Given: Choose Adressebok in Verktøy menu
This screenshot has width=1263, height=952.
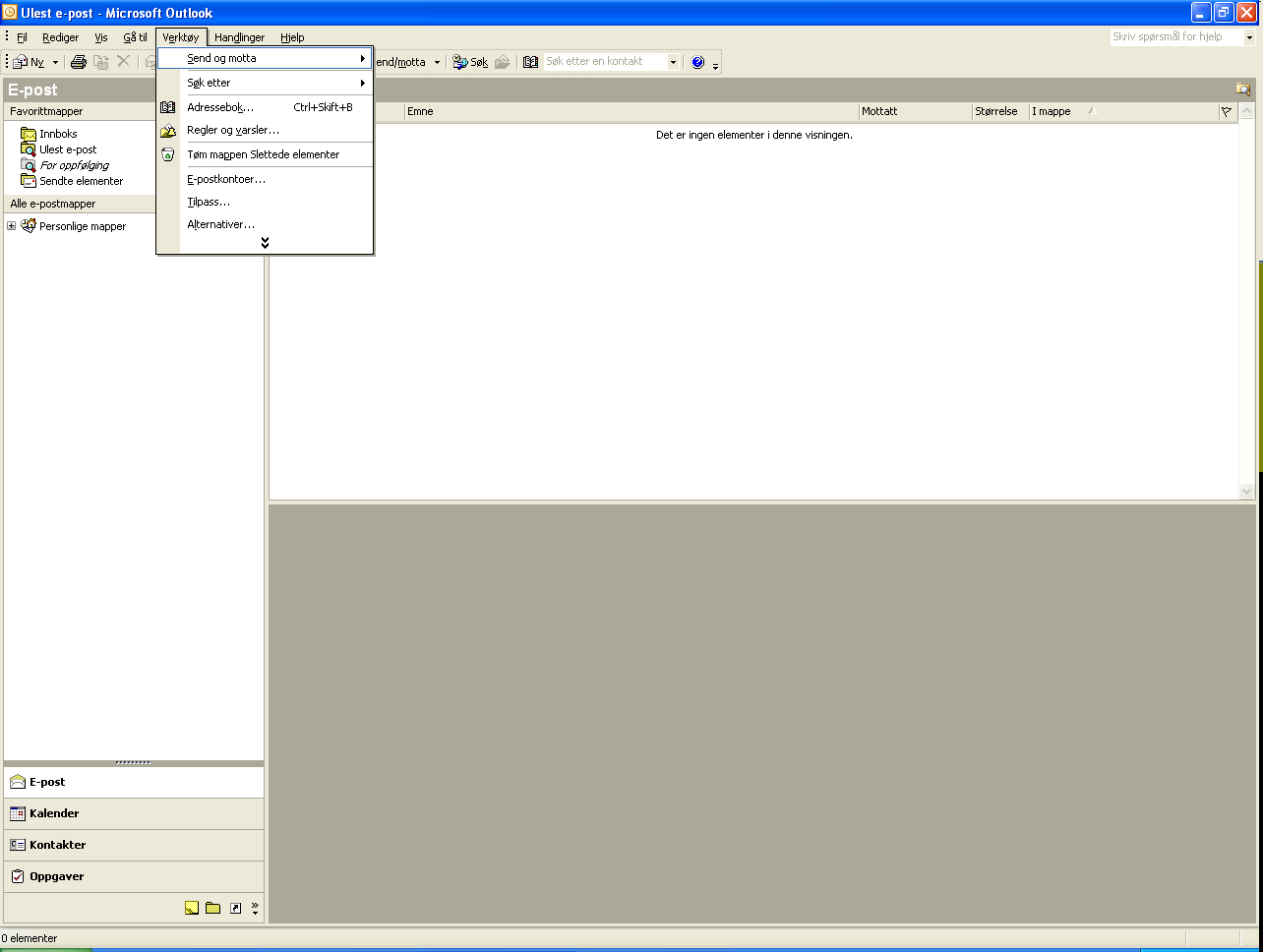Looking at the screenshot, I should [x=265, y=107].
